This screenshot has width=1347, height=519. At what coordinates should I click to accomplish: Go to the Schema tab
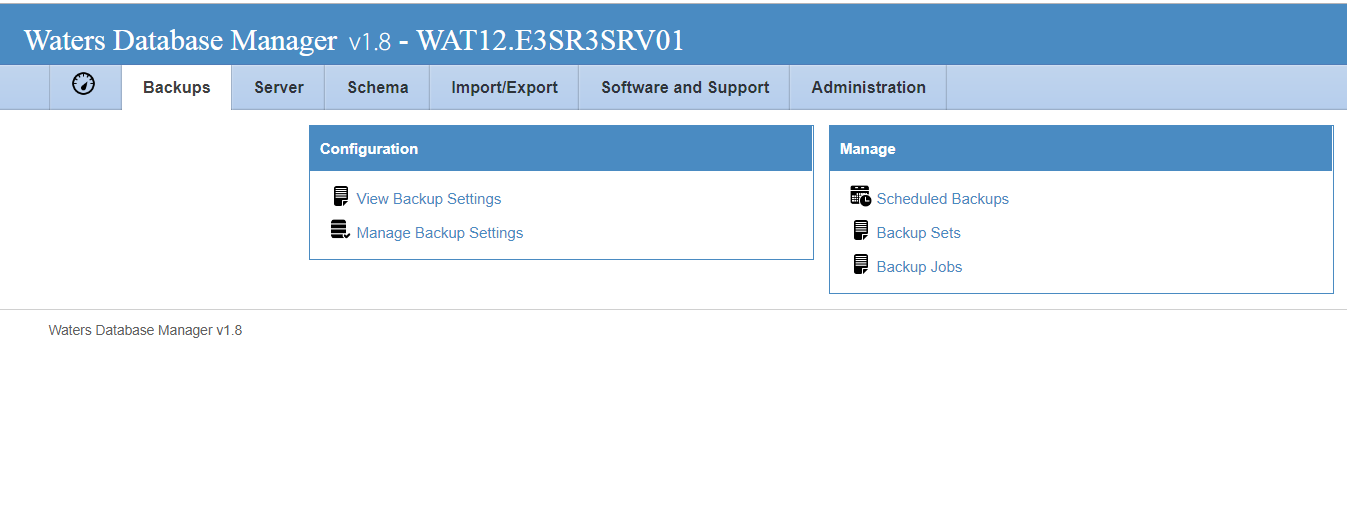pos(378,88)
